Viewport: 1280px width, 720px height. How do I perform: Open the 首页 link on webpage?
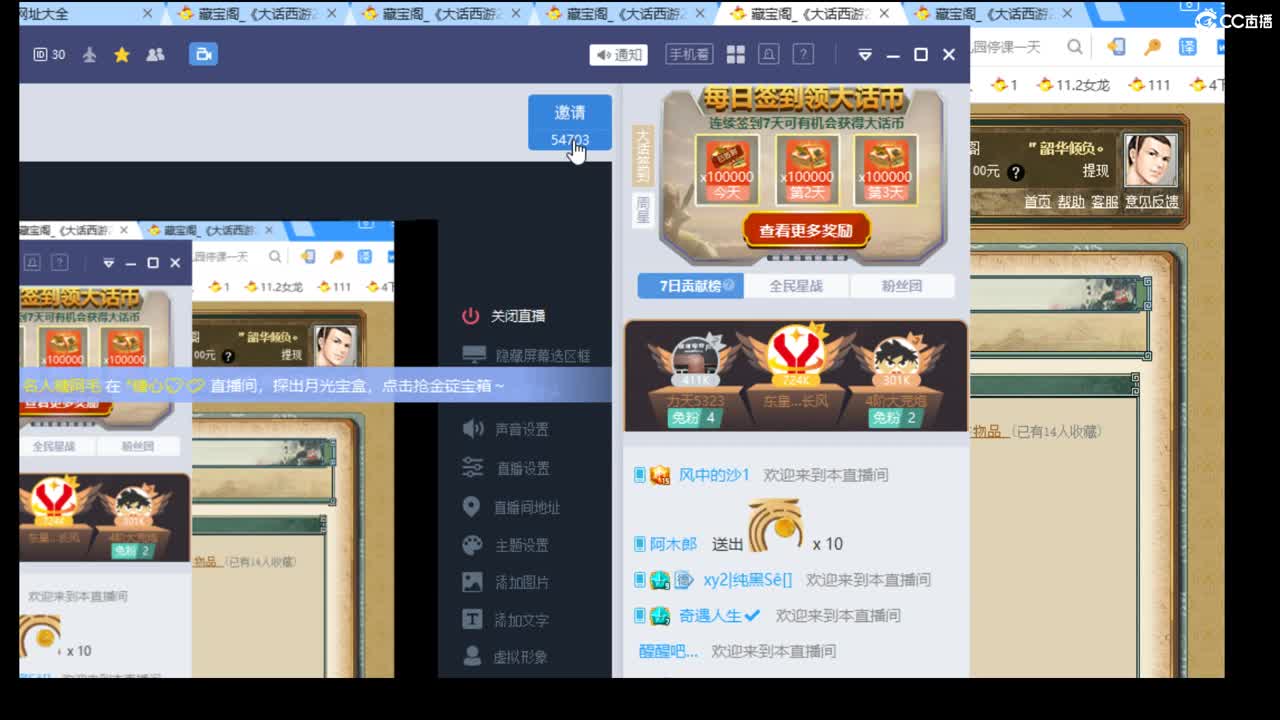[x=1037, y=202]
